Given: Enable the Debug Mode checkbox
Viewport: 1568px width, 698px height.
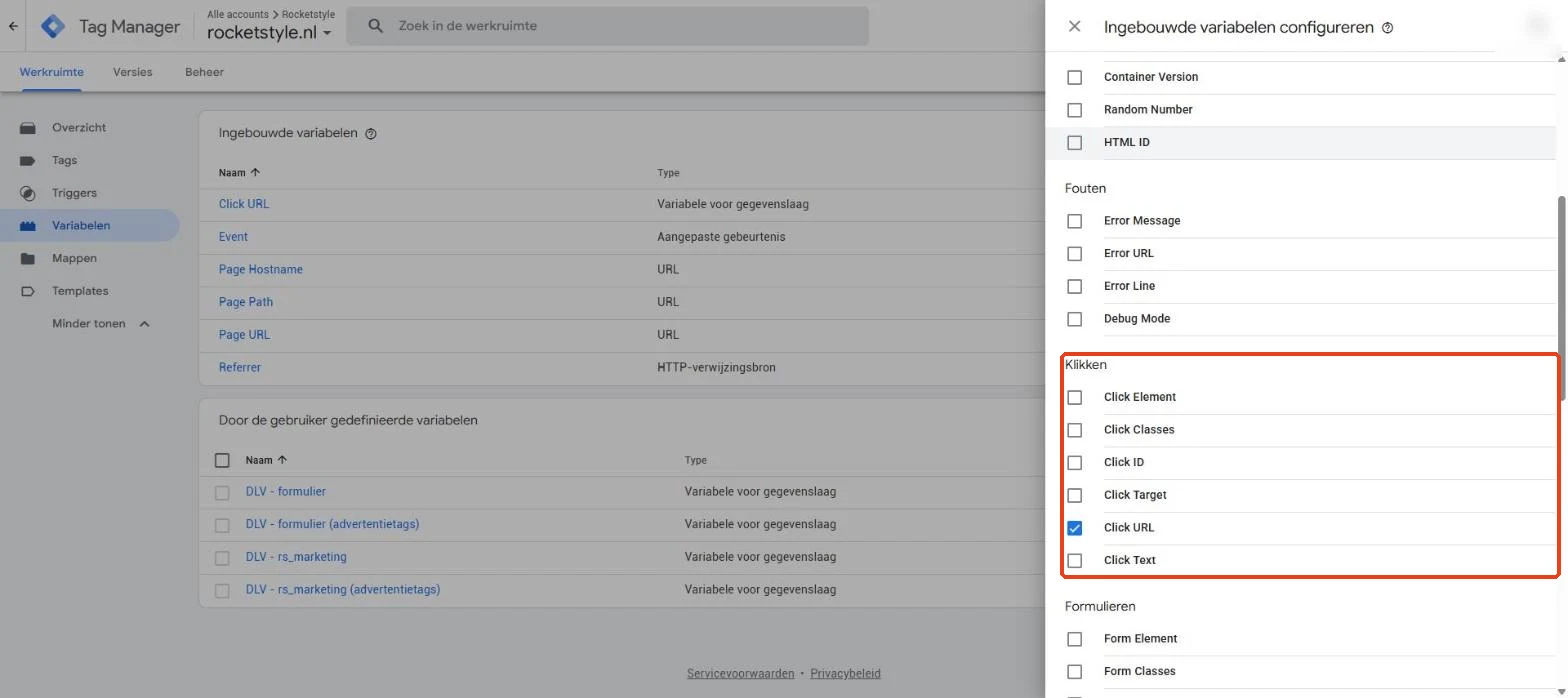Looking at the screenshot, I should (1075, 319).
